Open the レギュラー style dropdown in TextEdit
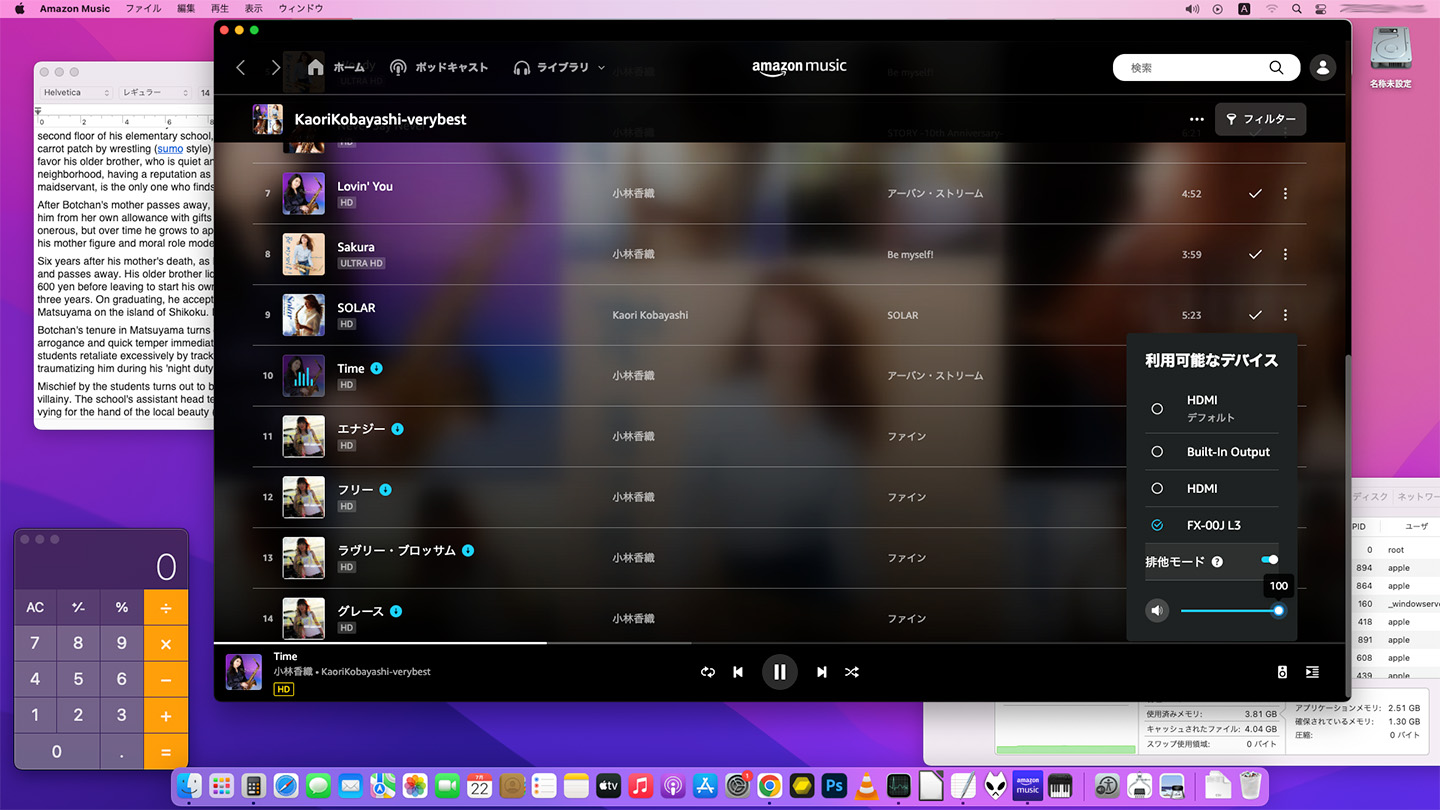 (154, 93)
